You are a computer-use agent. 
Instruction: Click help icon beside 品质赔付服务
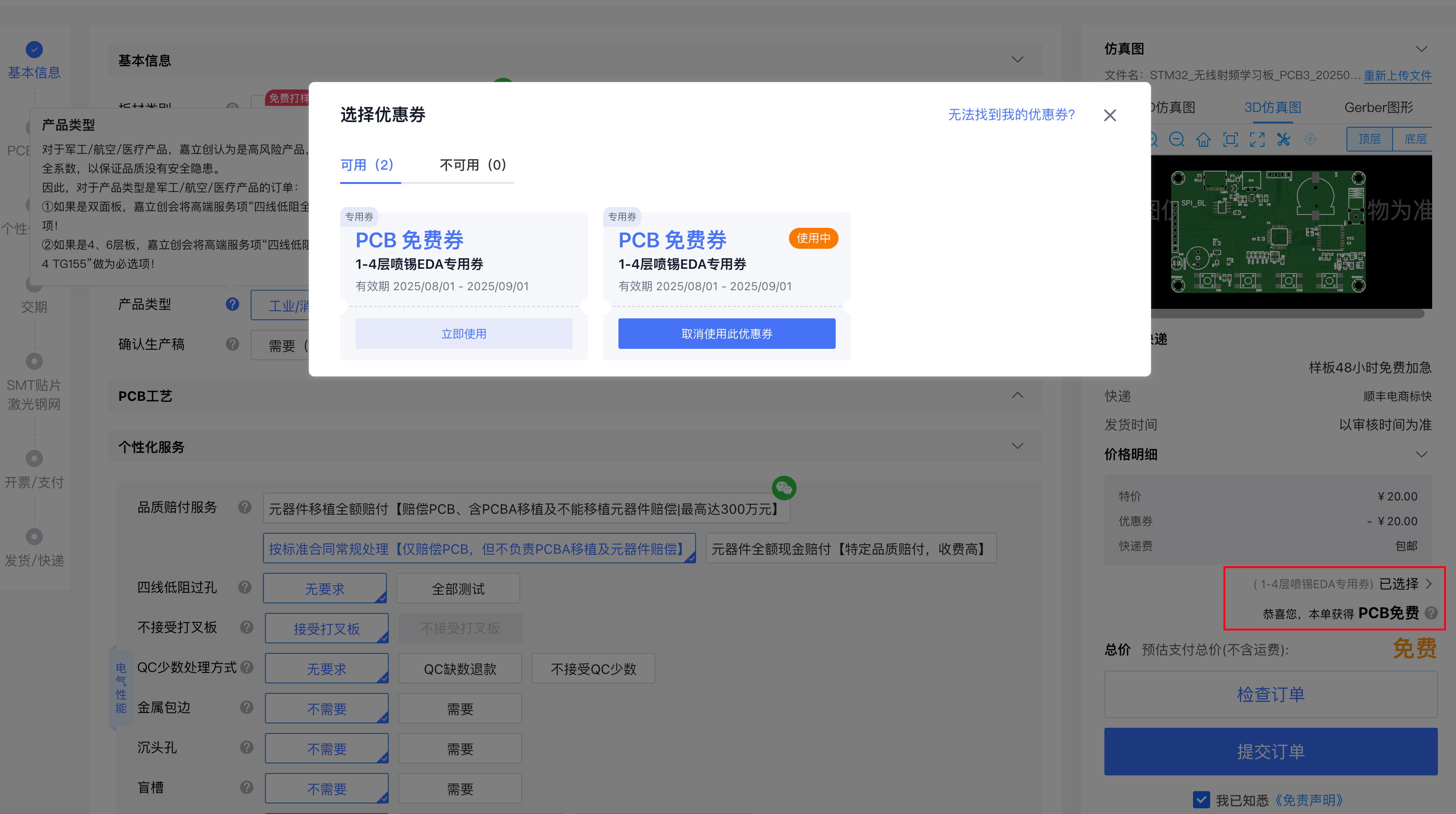point(245,507)
